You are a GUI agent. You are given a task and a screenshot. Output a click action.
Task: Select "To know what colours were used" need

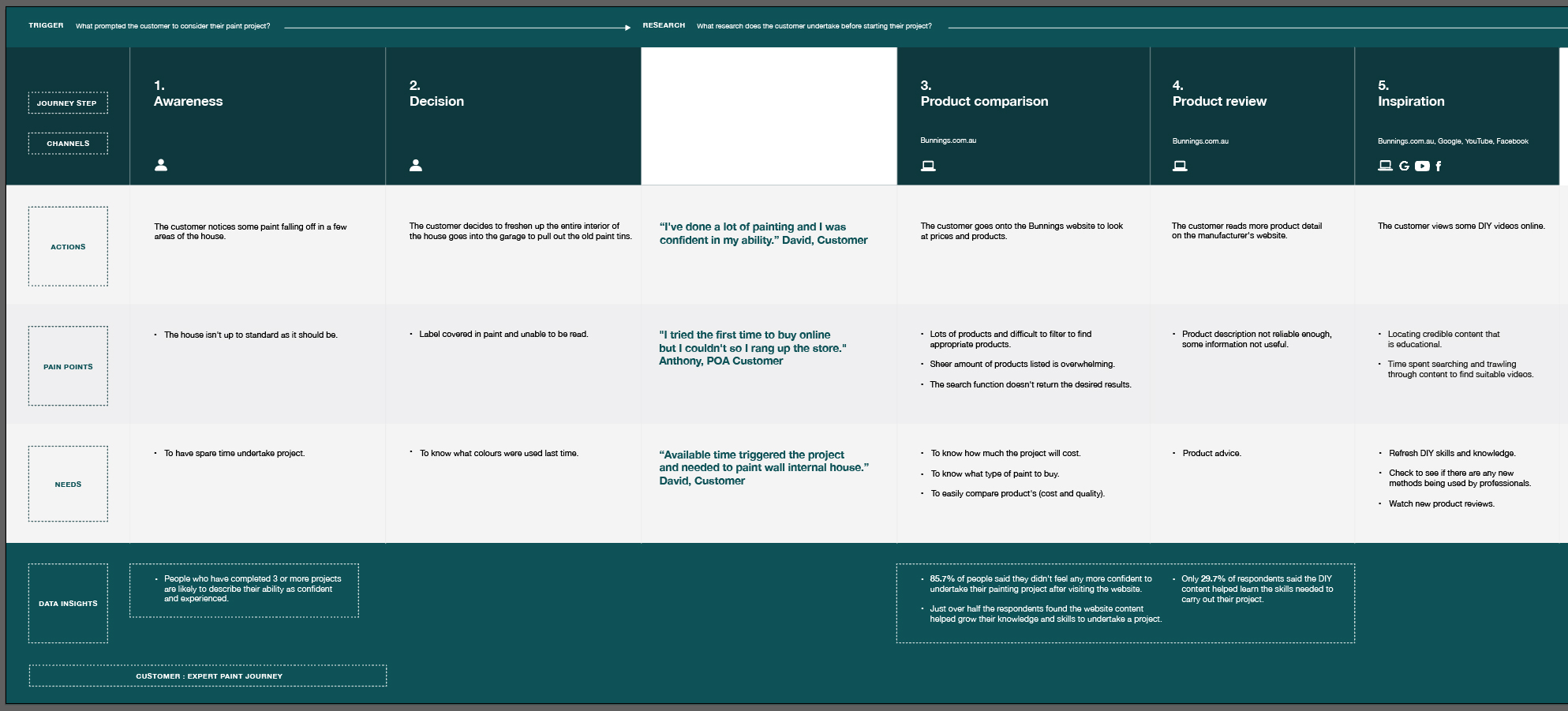[x=499, y=453]
